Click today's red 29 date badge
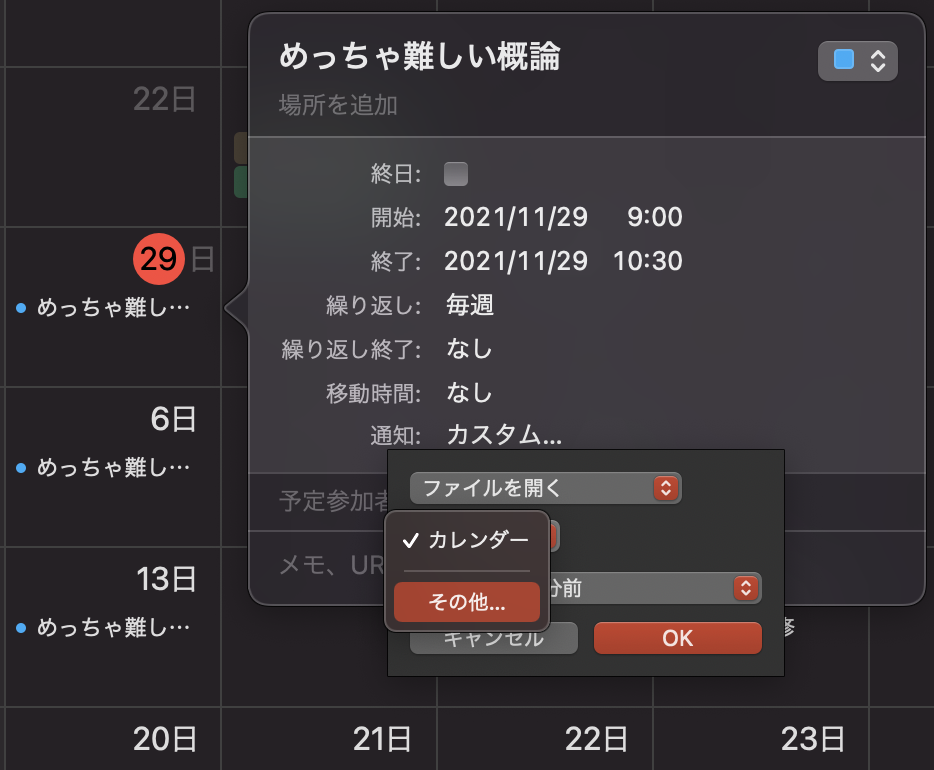 159,260
